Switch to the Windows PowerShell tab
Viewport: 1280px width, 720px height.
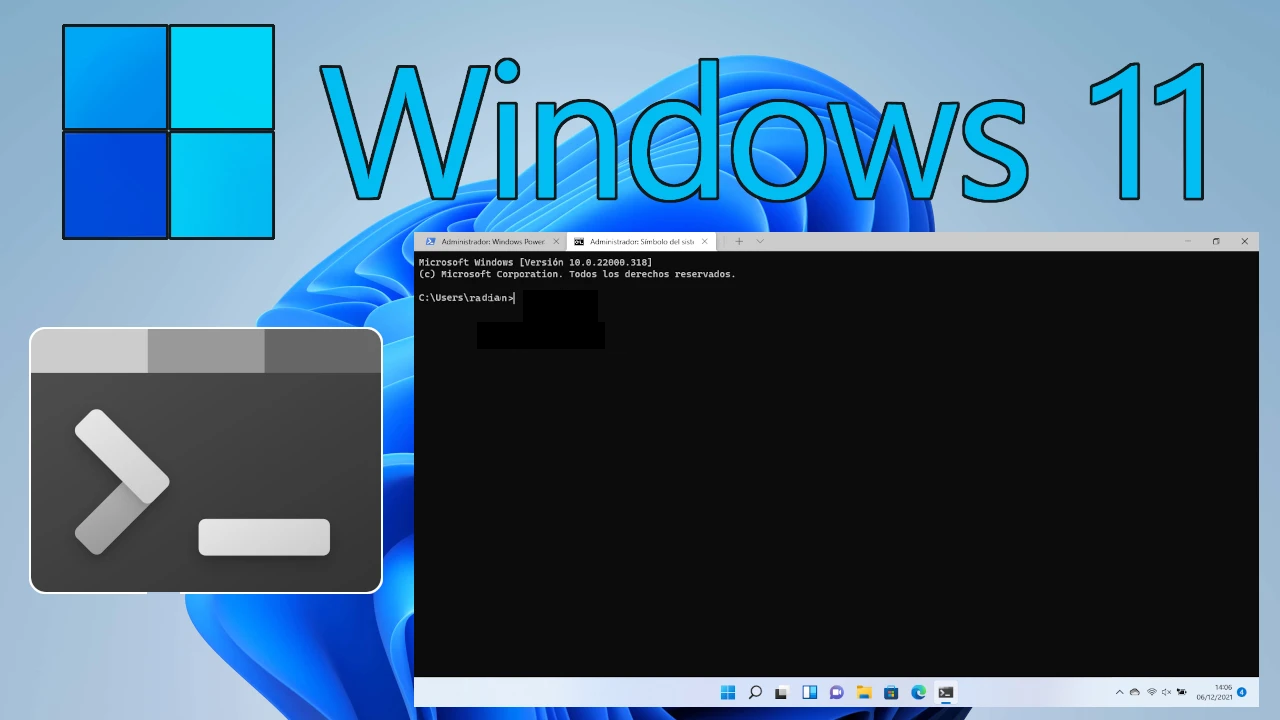[x=485, y=241]
